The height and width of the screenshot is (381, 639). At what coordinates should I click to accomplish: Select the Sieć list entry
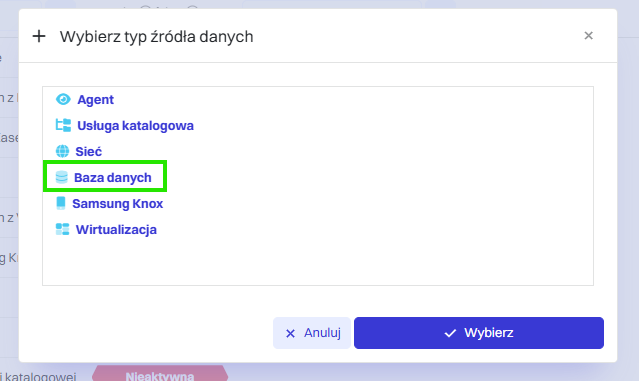pos(88,152)
